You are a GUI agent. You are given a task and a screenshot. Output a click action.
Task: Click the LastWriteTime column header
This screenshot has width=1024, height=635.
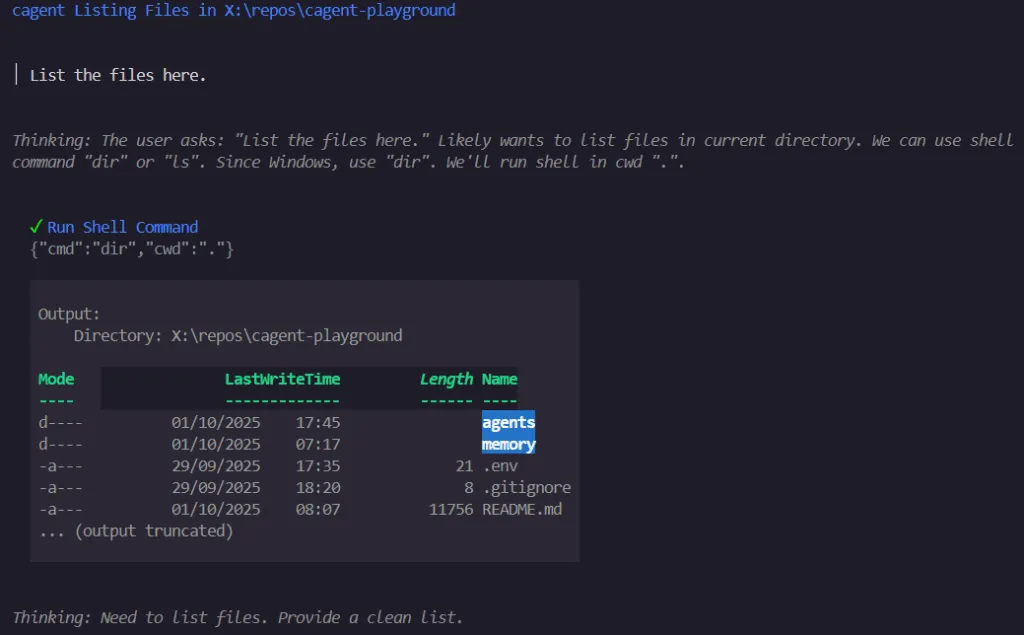click(x=282, y=379)
